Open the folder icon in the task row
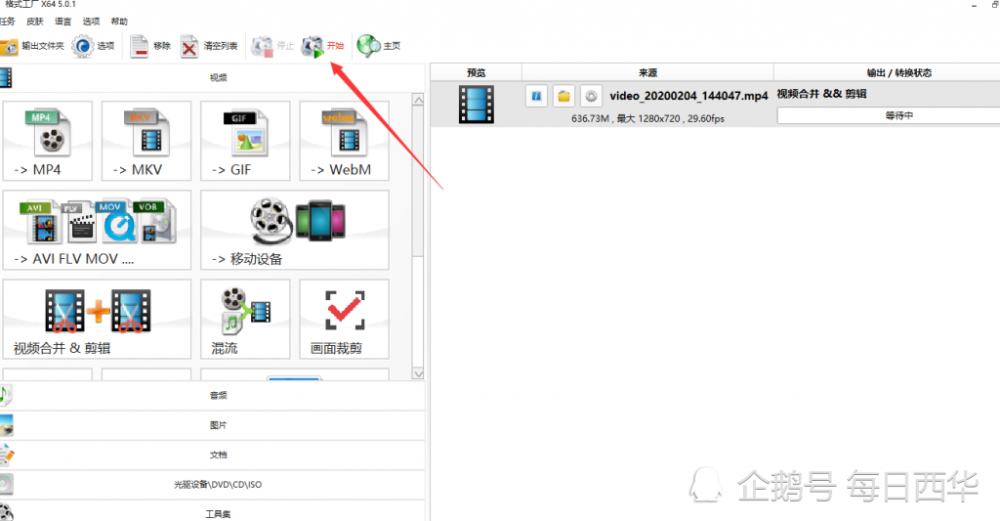Image resolution: width=1000 pixels, height=521 pixels. point(564,96)
